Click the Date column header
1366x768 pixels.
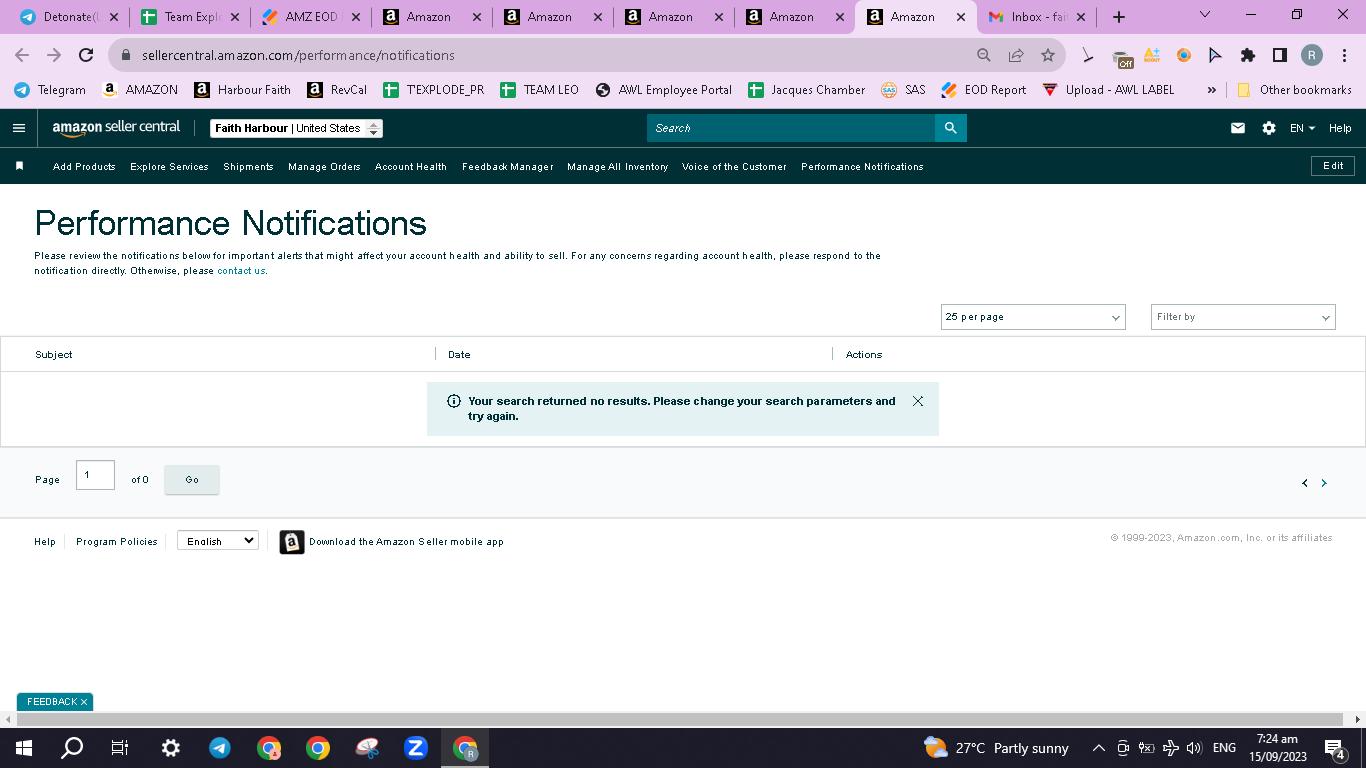[x=459, y=354]
